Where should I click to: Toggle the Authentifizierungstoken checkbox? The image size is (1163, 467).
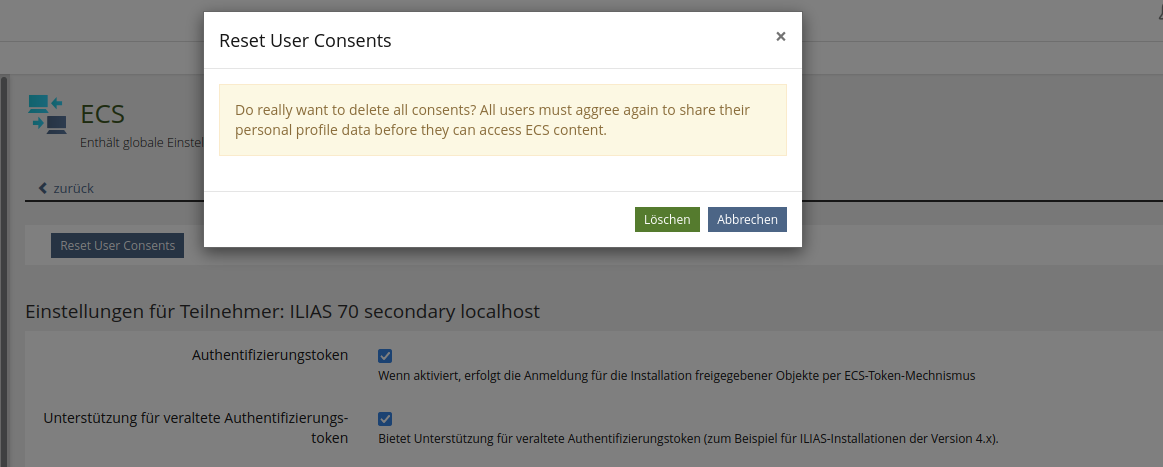385,355
